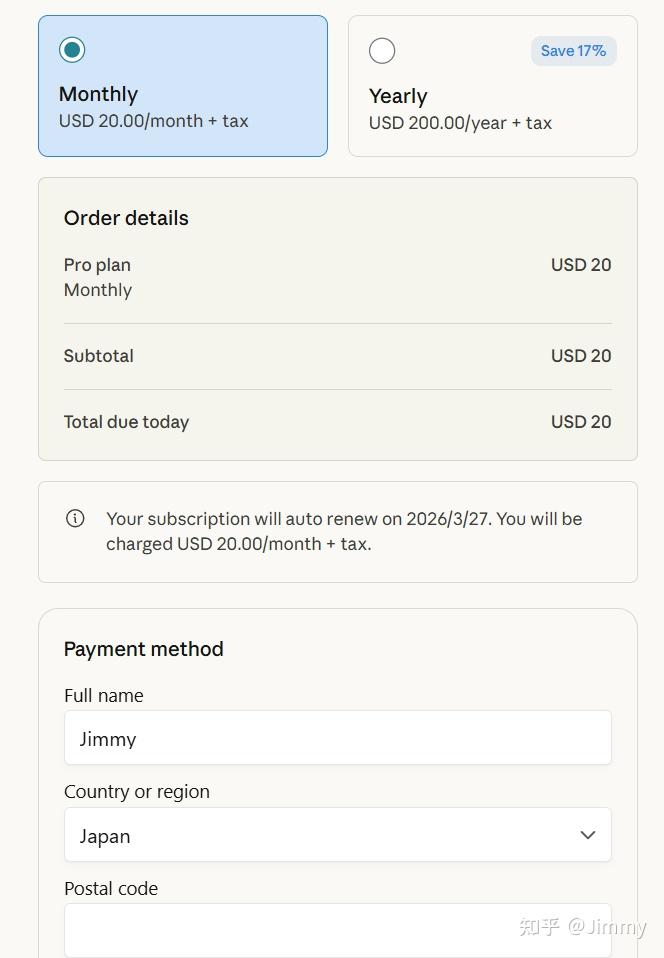Click the Payment method heading
This screenshot has width=664, height=958.
pos(144,649)
